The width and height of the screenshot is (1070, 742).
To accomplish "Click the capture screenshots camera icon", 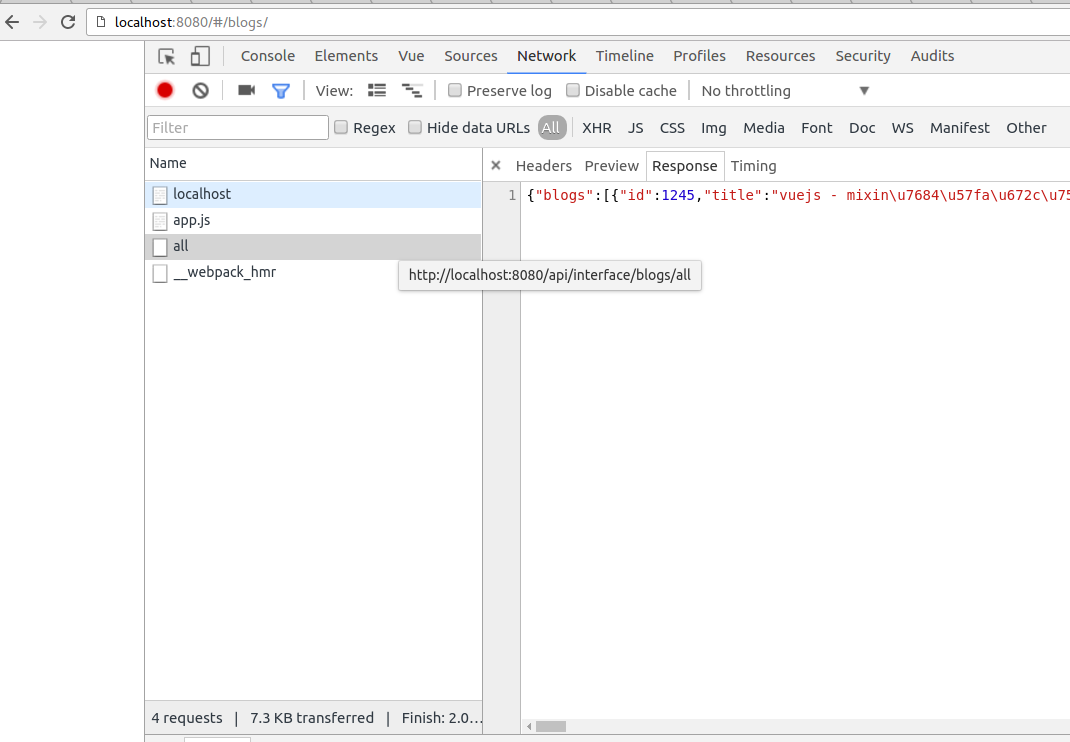I will coord(246,90).
